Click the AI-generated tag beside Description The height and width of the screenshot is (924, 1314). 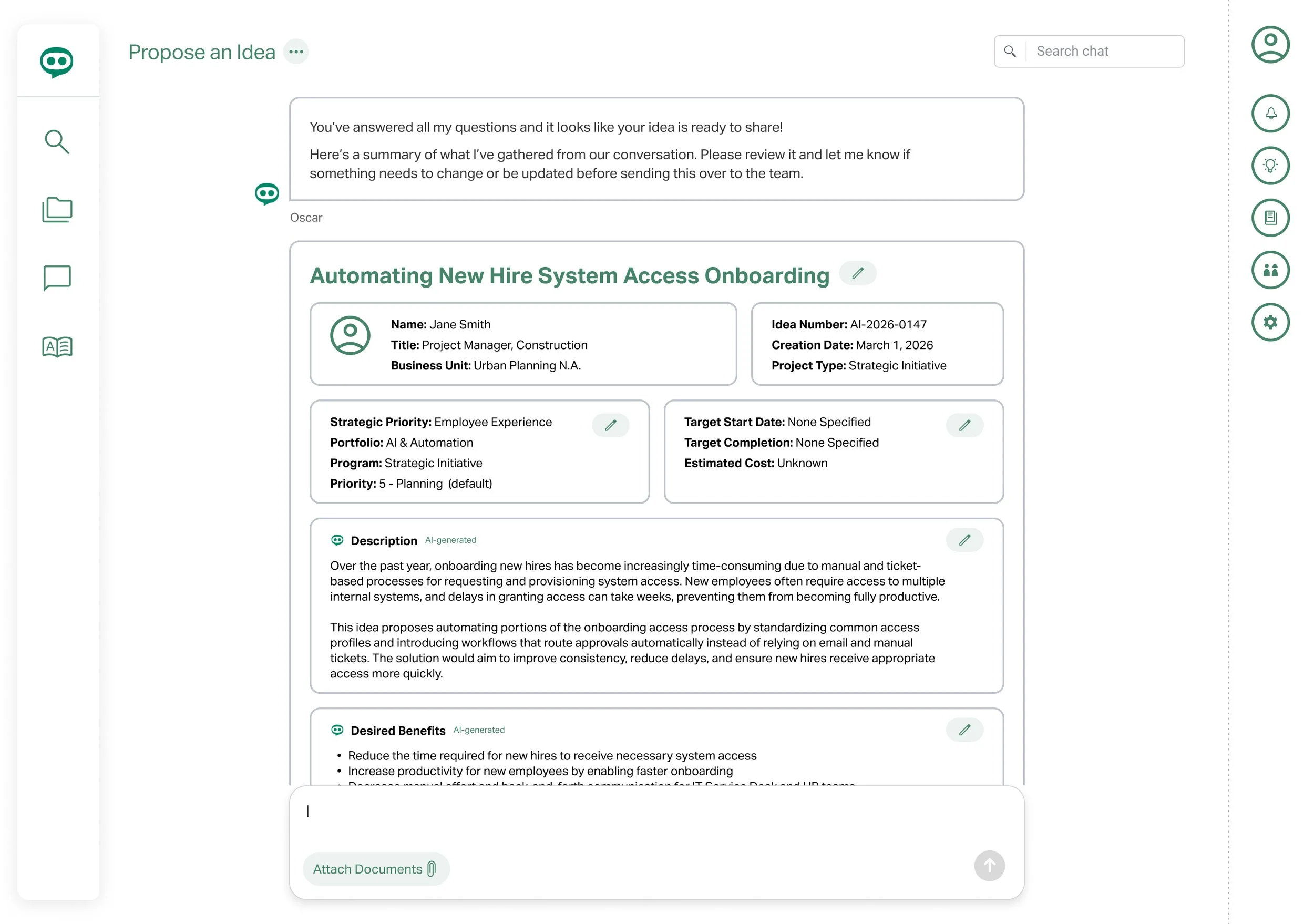[450, 540]
